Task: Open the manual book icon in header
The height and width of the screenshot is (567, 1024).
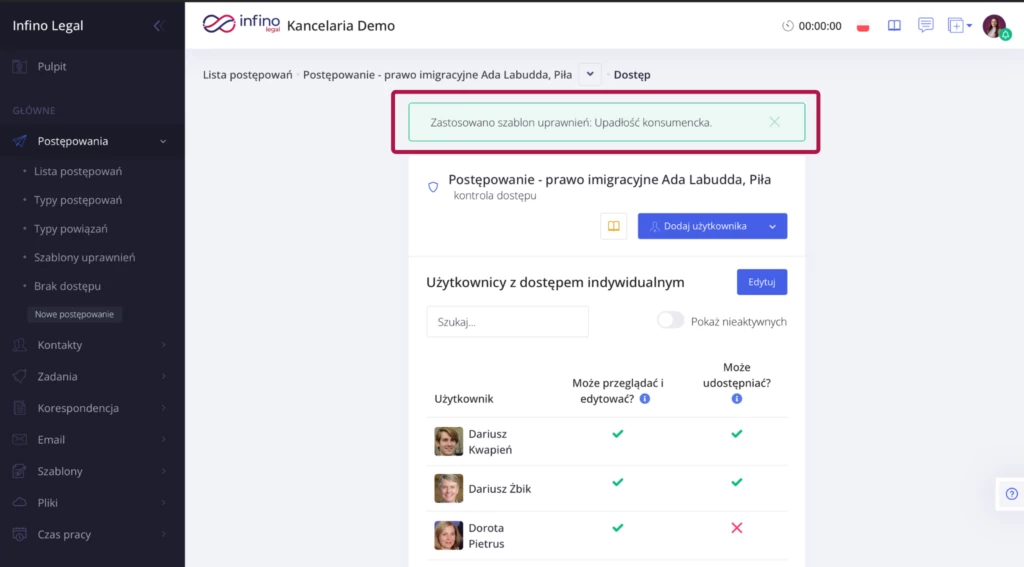Action: [x=894, y=26]
